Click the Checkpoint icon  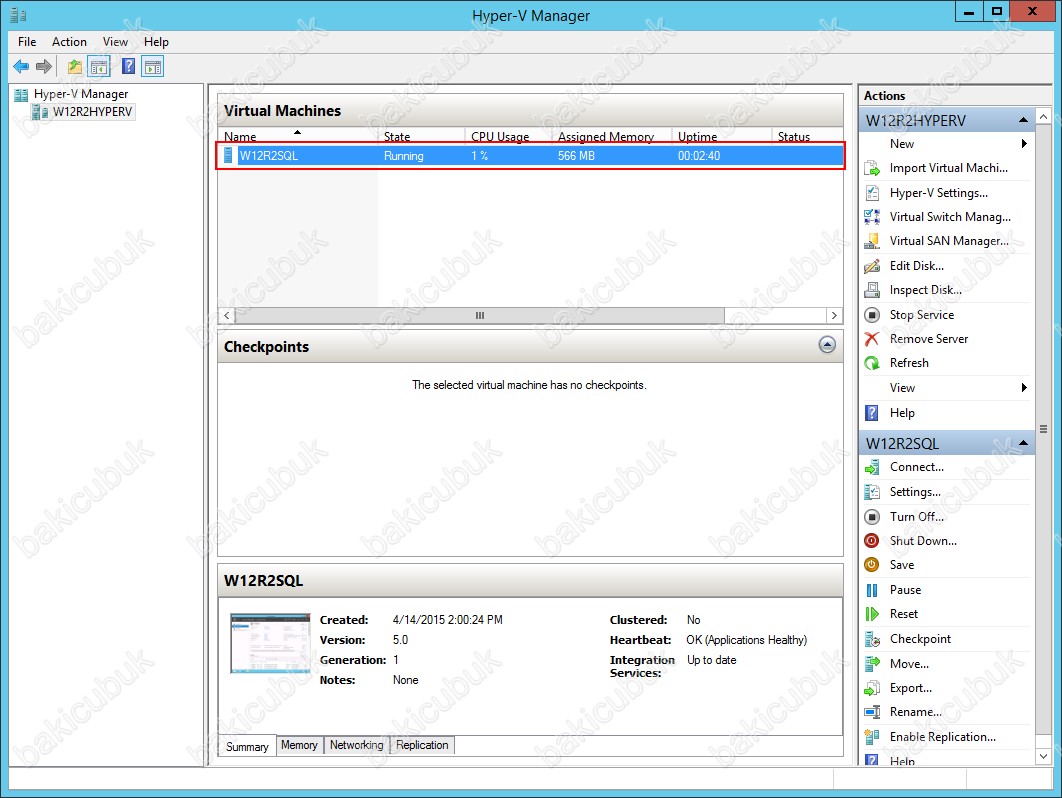point(872,639)
